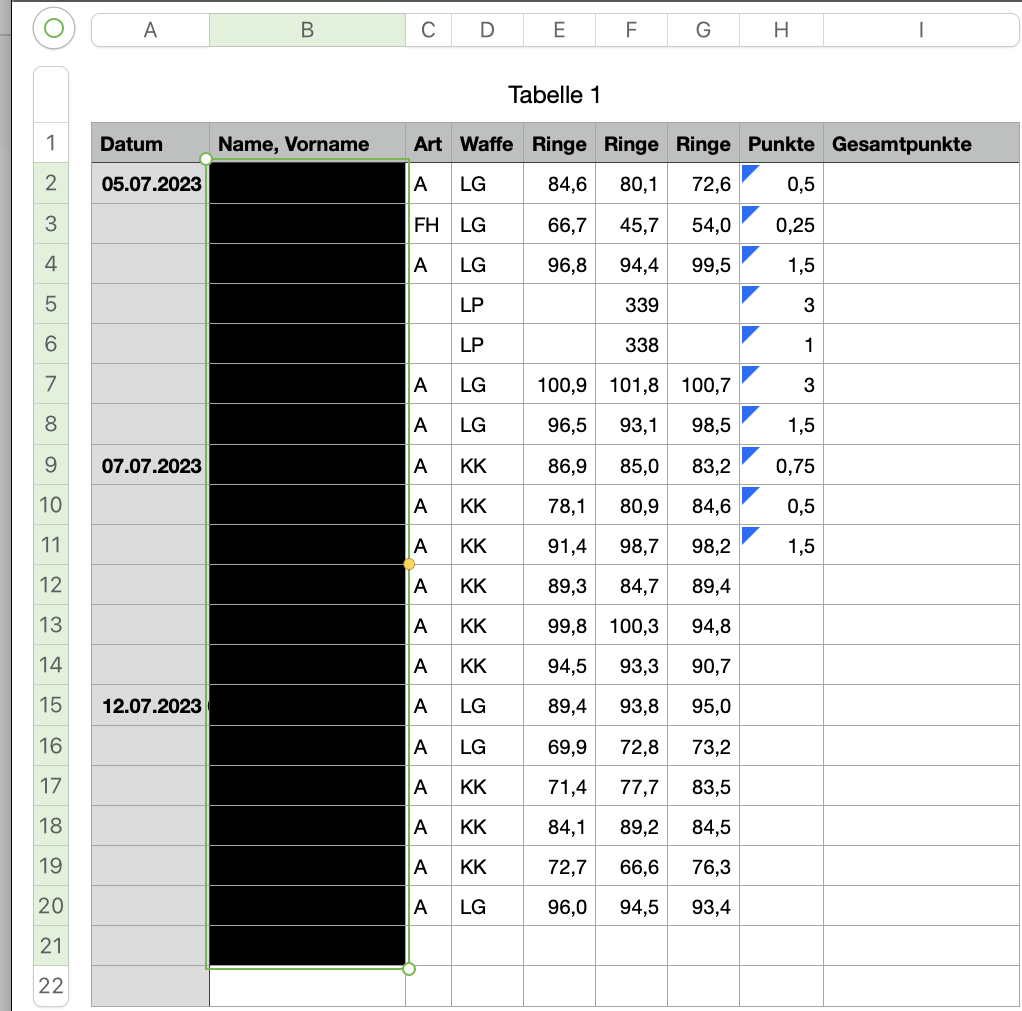Select 'LG' Waffe cell in row 20
Image resolution: width=1022 pixels, height=1011 pixels.
488,906
